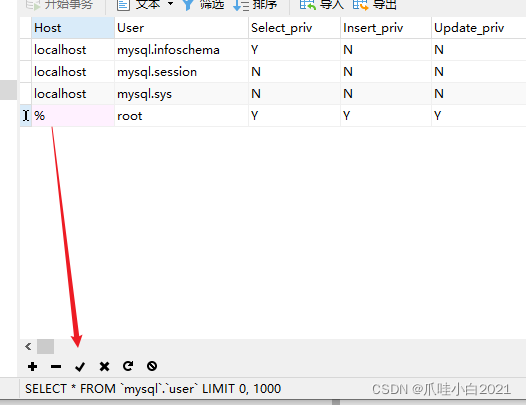526x405 pixels.
Task: Click the delete record minus icon
Action: tap(56, 366)
